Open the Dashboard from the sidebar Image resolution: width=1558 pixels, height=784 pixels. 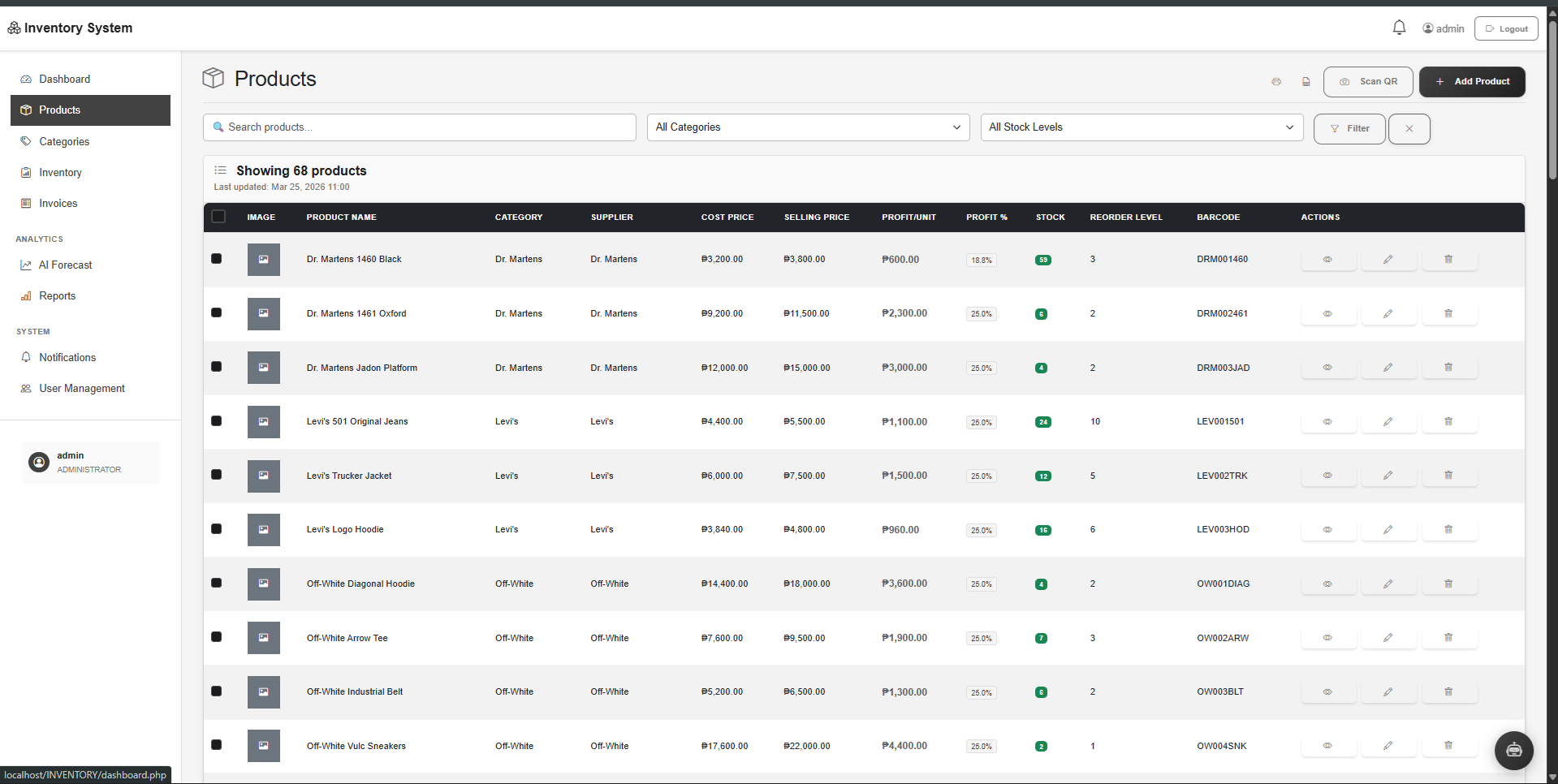pyautogui.click(x=64, y=79)
